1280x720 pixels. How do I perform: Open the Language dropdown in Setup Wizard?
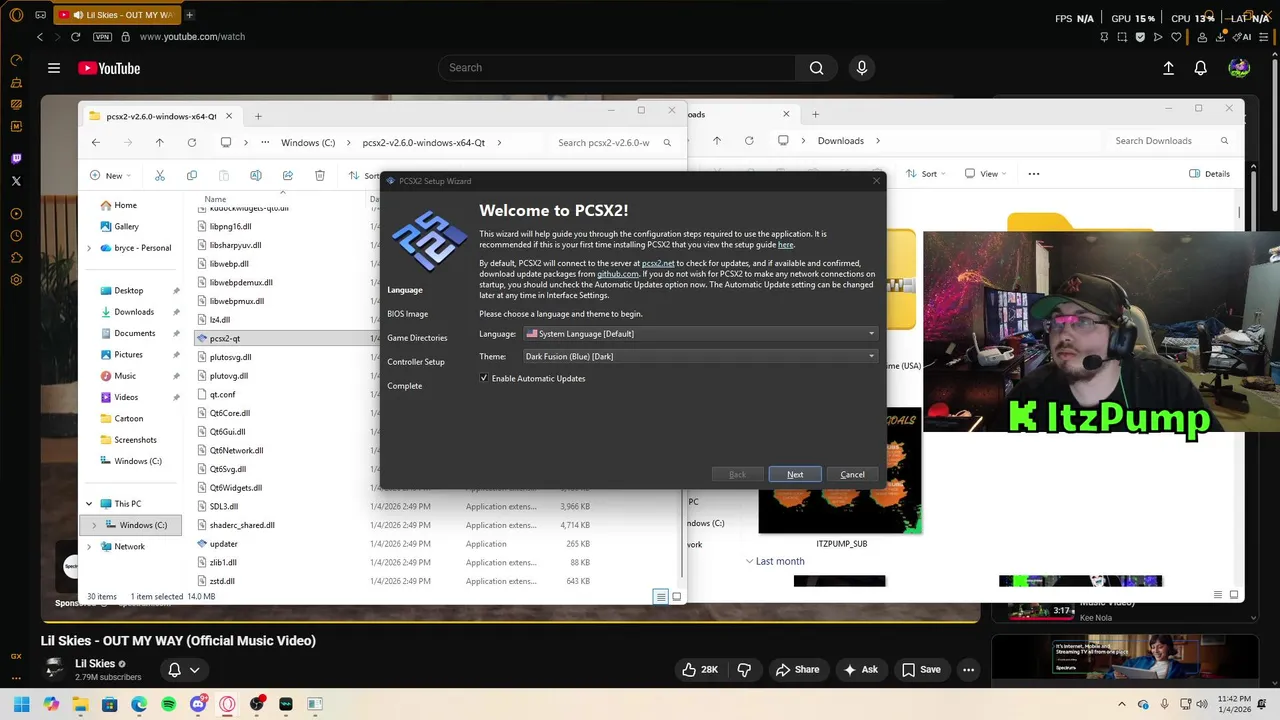(x=701, y=333)
